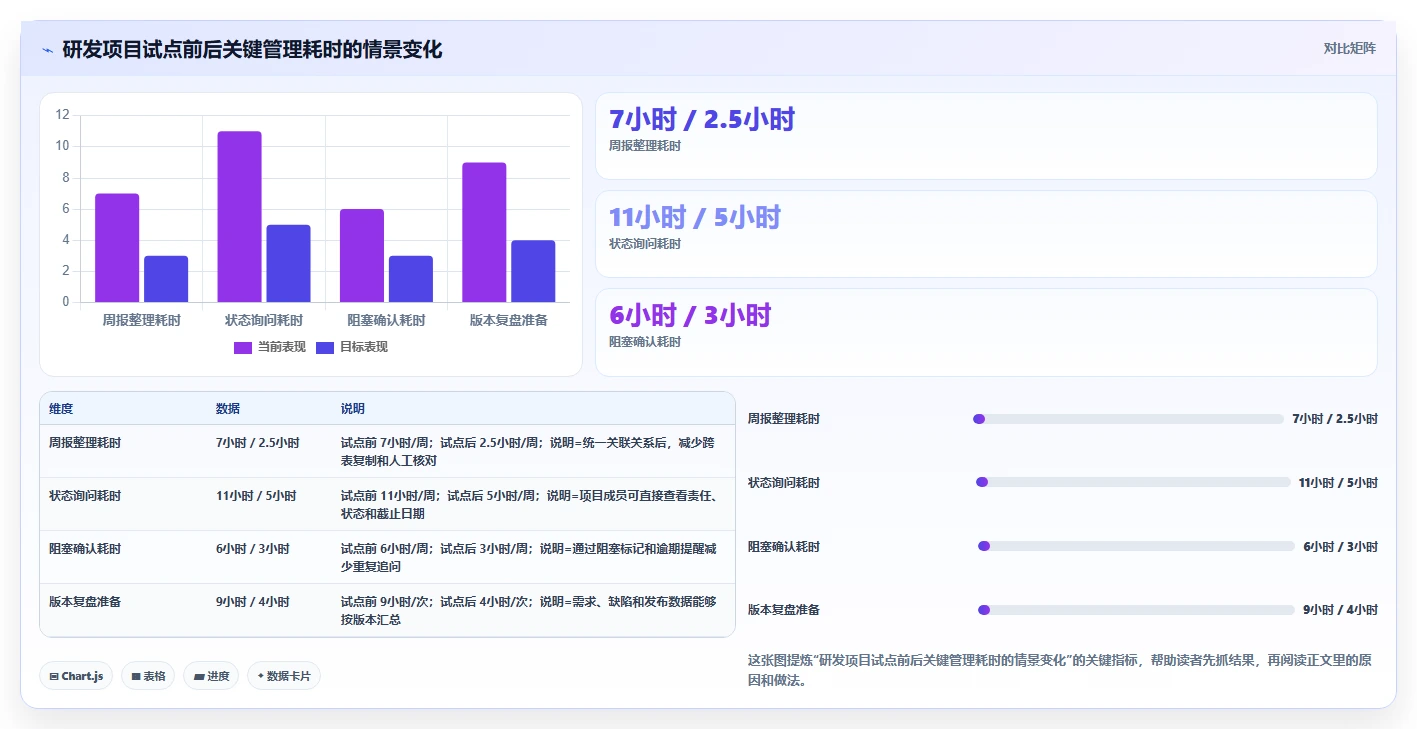Click the 对比矩阵 label in header
Image resolution: width=1417 pixels, height=729 pixels.
[x=1349, y=48]
